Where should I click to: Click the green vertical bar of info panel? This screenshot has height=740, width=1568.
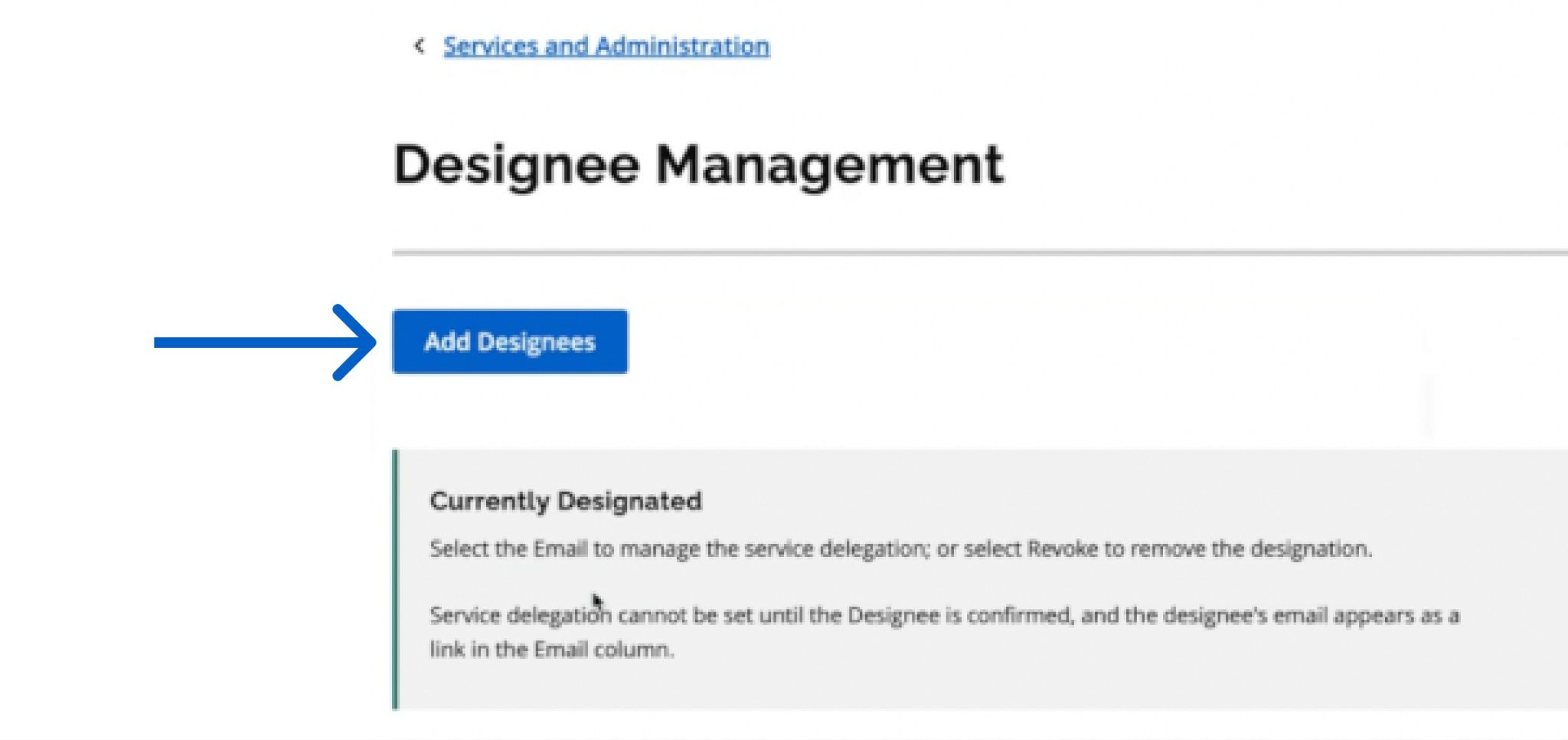(x=395, y=579)
